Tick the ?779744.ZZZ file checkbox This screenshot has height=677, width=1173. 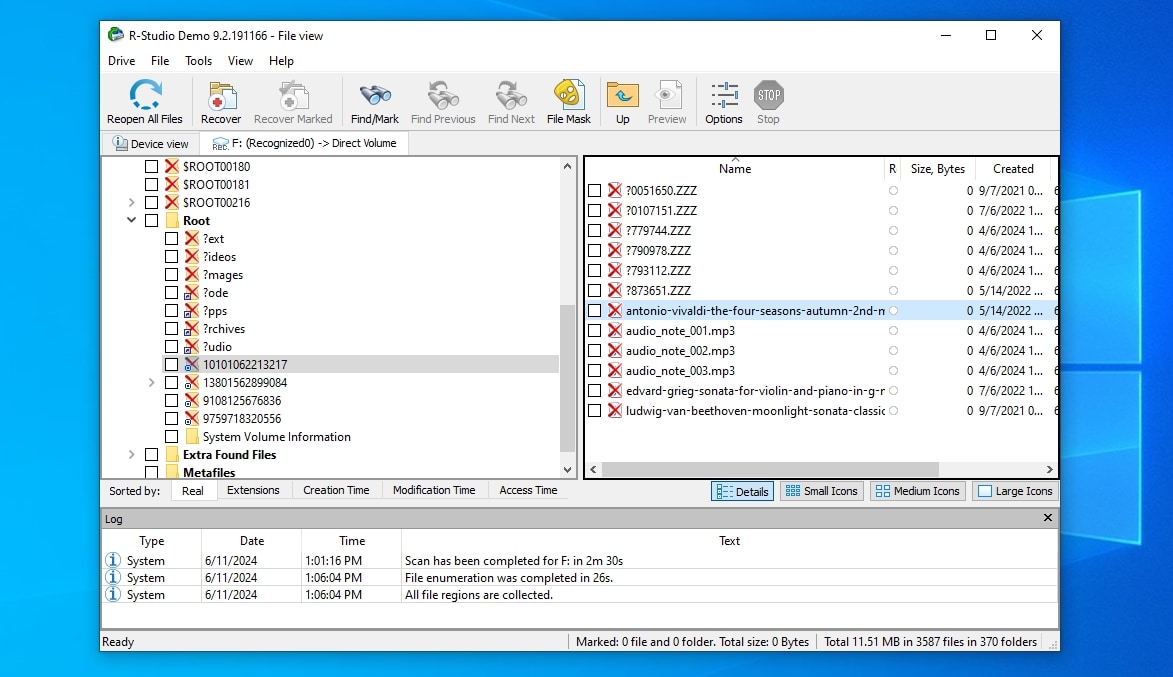[595, 230]
